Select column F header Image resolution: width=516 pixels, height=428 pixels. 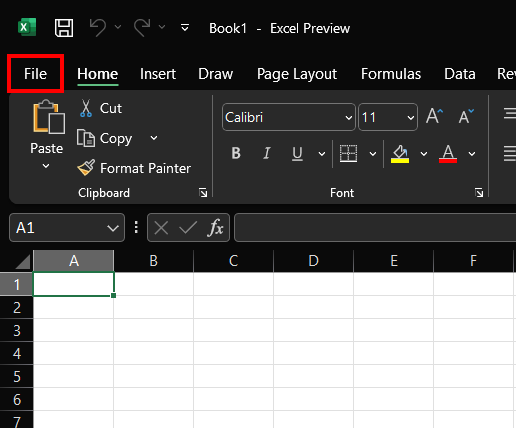pos(473,261)
